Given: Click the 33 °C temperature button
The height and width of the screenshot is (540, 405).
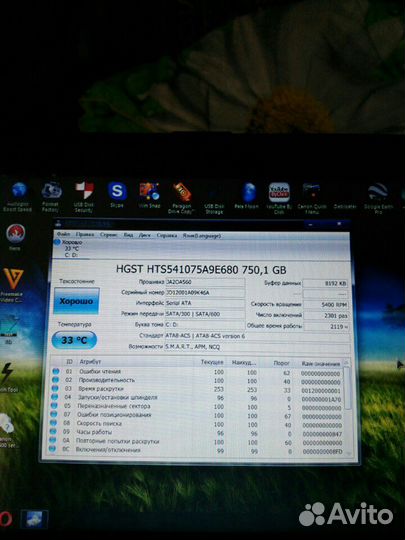Looking at the screenshot, I should click(x=74, y=341).
